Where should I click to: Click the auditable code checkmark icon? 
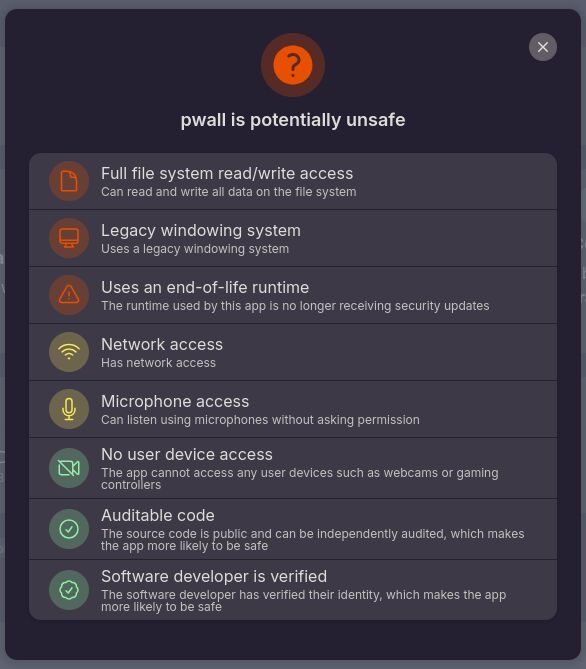(x=69, y=529)
